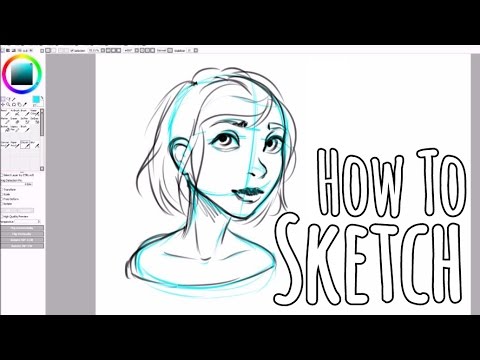Select the Scale radio option

(3, 194)
